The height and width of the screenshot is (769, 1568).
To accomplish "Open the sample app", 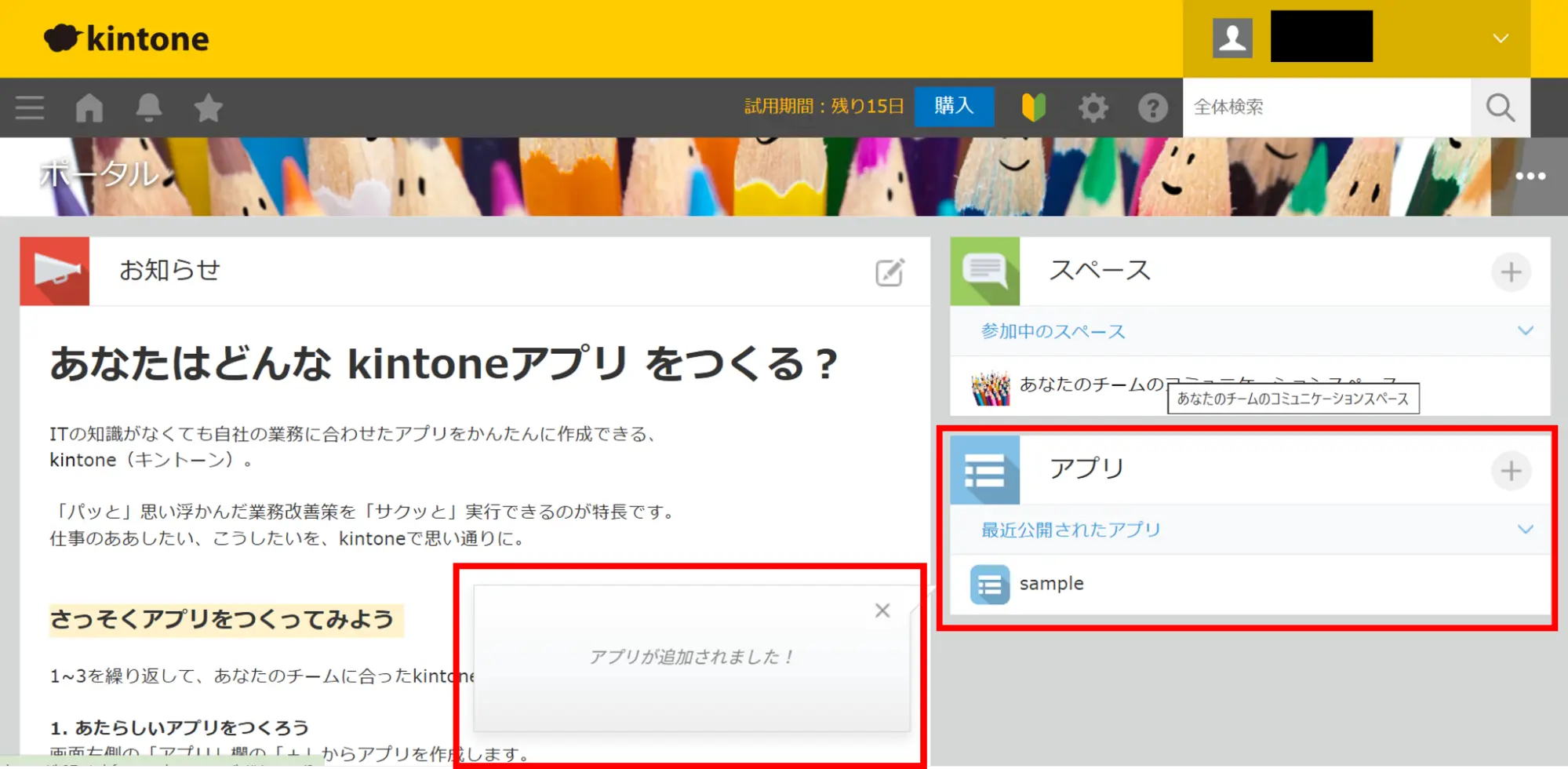I will (1050, 584).
